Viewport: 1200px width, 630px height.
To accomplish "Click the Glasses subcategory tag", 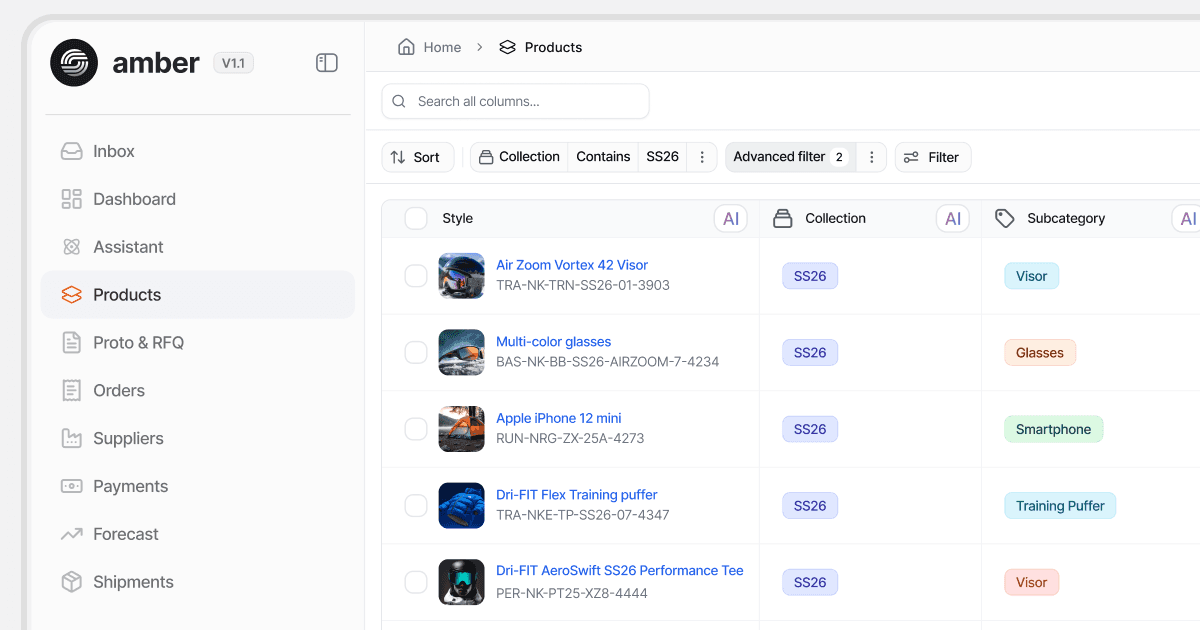I will tap(1040, 353).
